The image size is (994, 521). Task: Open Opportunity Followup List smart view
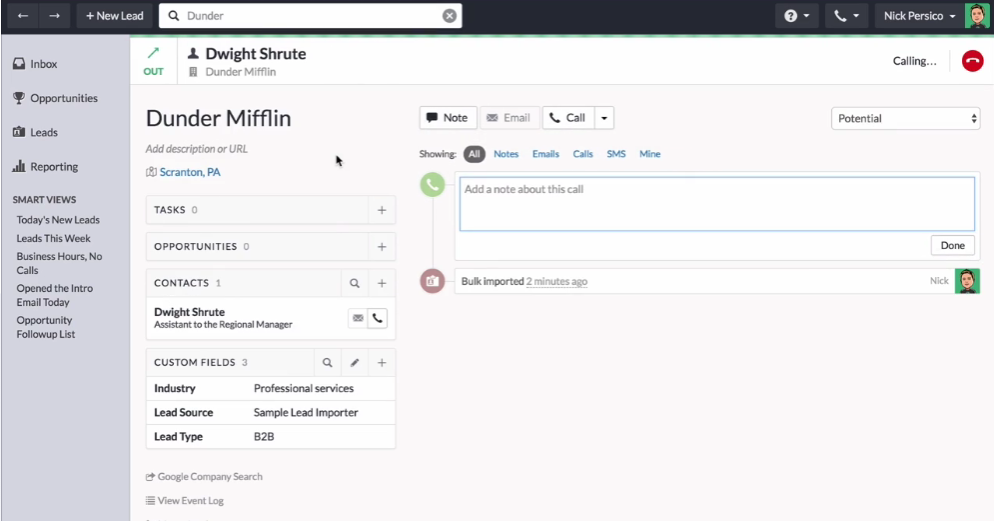[x=46, y=327]
